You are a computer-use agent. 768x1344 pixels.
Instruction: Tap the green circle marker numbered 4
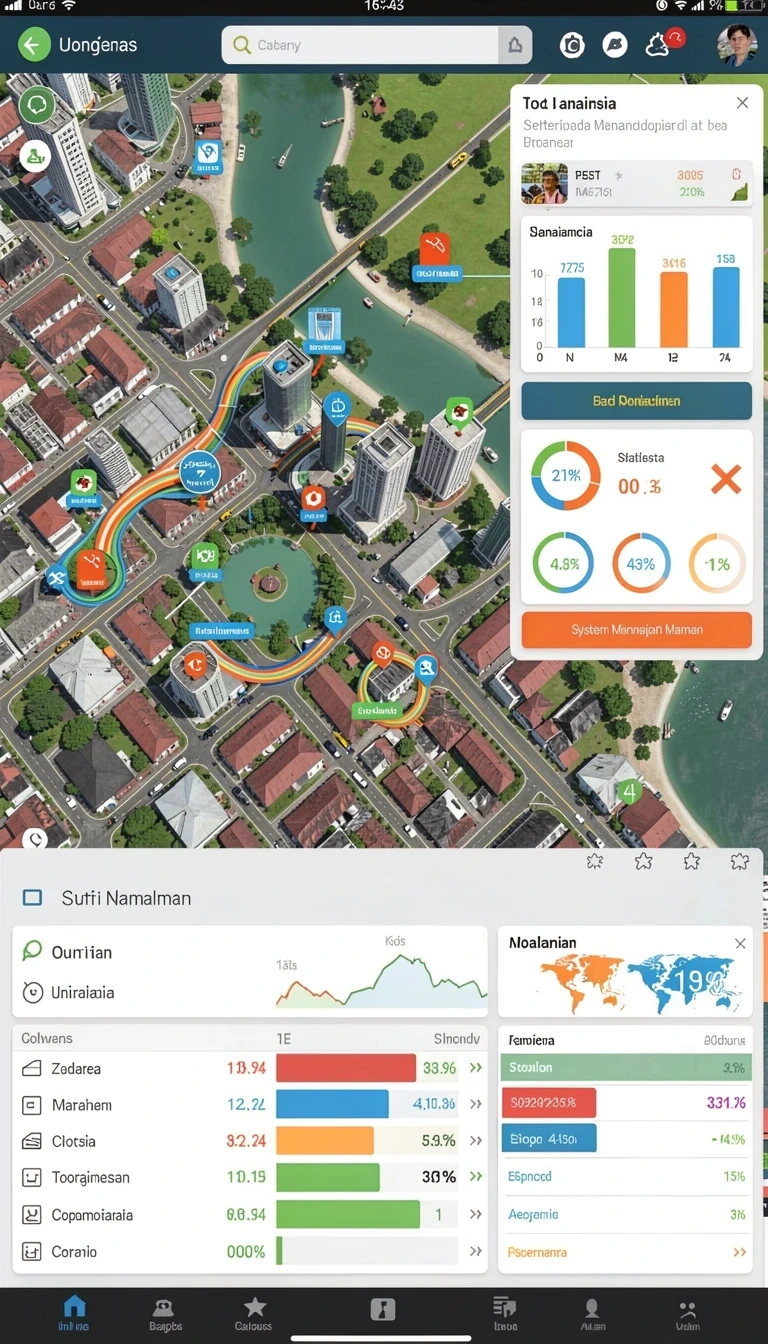tap(629, 792)
